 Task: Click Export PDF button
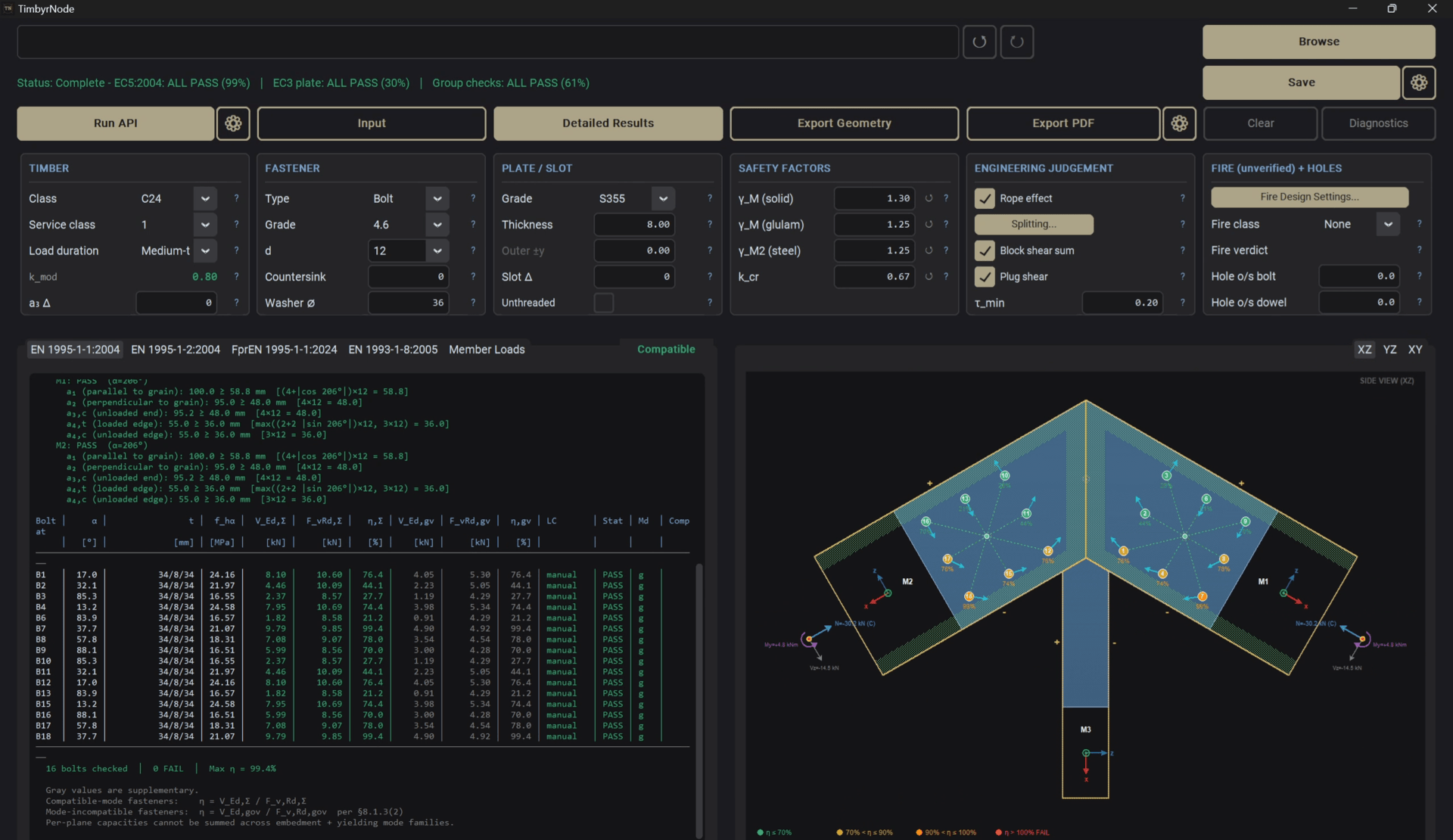[1063, 123]
